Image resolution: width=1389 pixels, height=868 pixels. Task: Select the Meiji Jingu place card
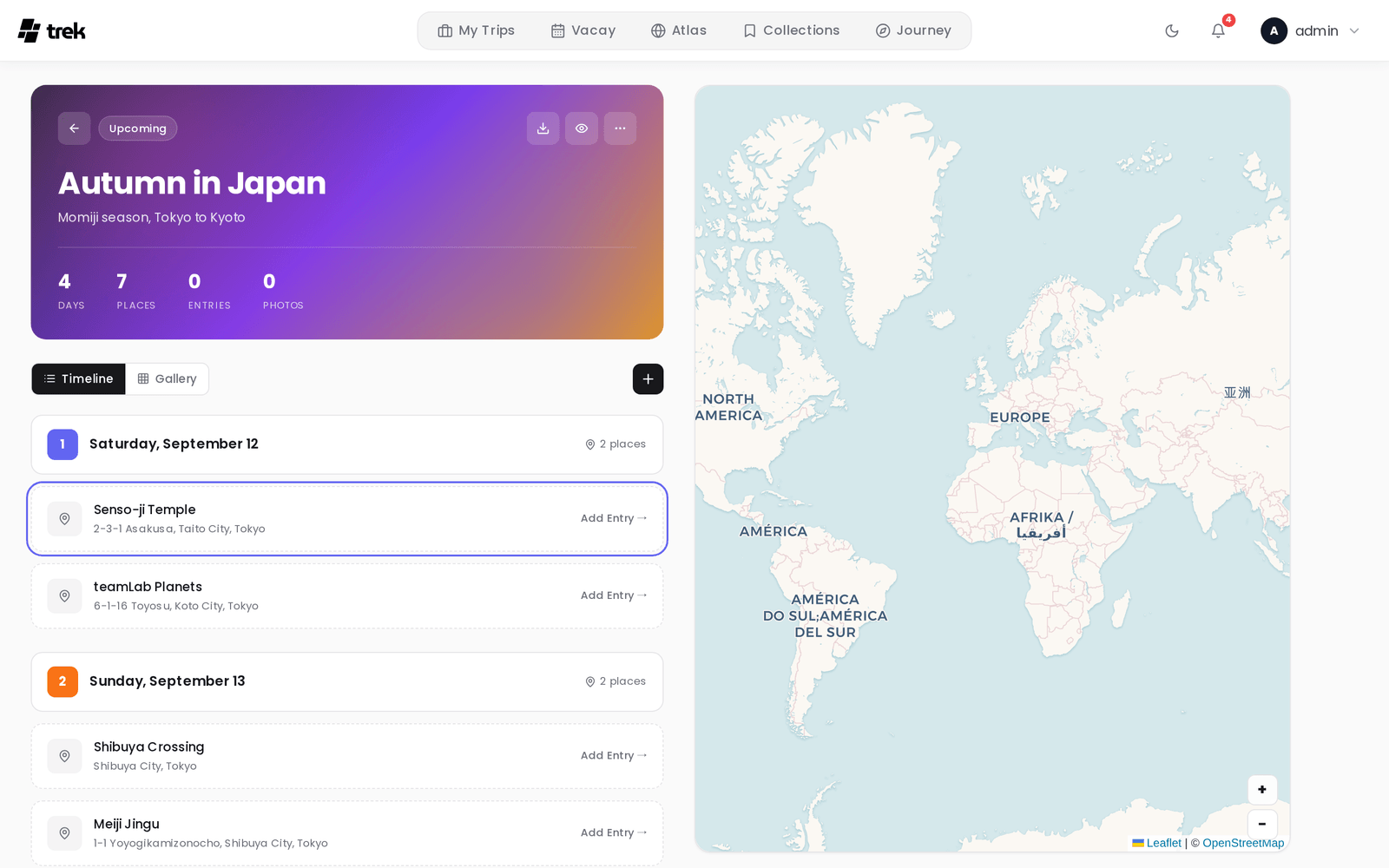click(x=347, y=833)
